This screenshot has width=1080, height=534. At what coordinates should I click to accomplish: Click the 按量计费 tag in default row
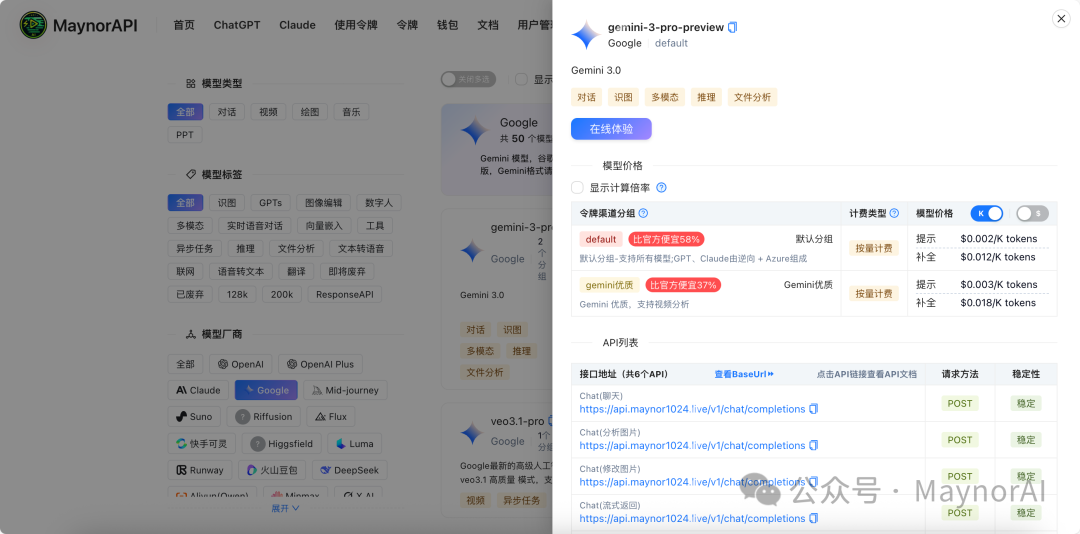(874, 248)
